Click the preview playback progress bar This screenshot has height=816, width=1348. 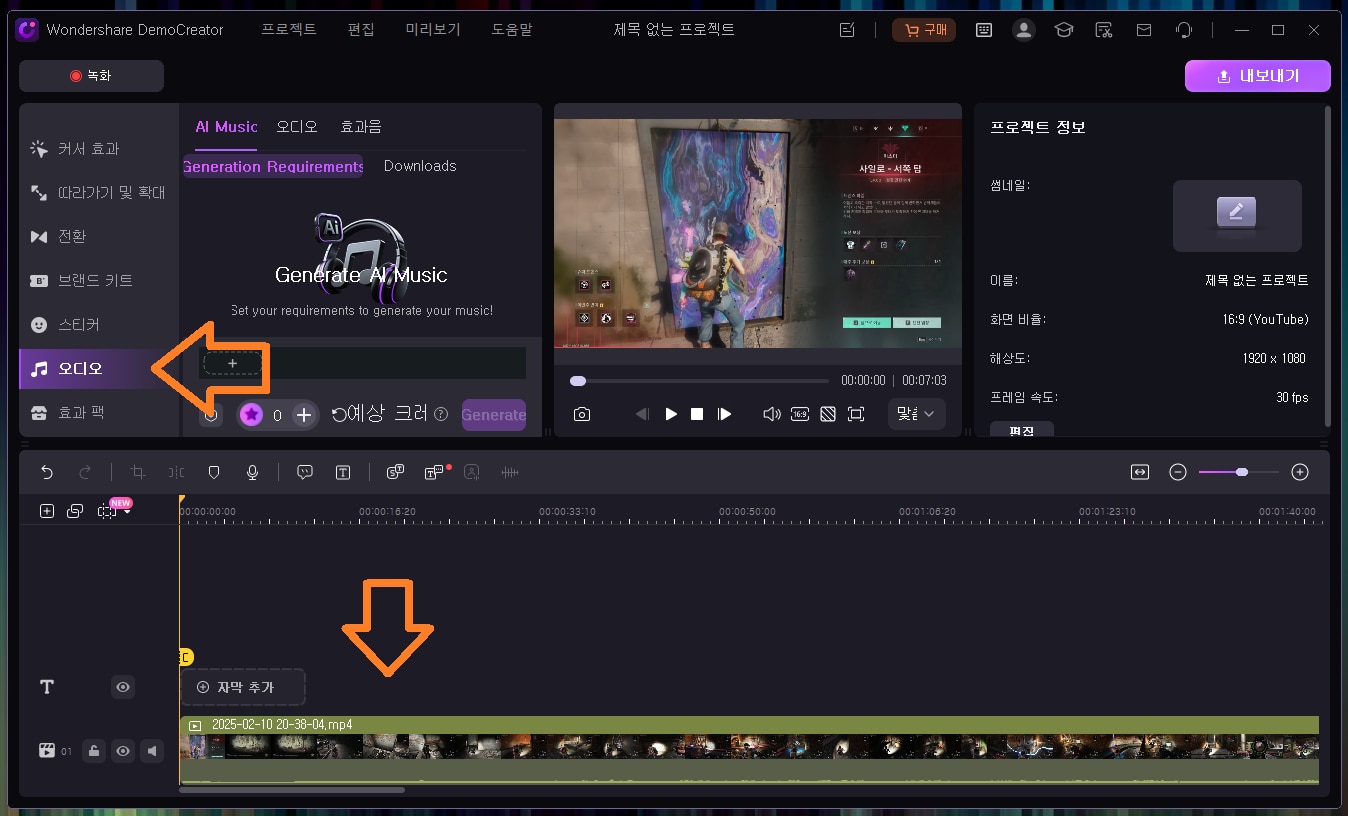click(699, 381)
